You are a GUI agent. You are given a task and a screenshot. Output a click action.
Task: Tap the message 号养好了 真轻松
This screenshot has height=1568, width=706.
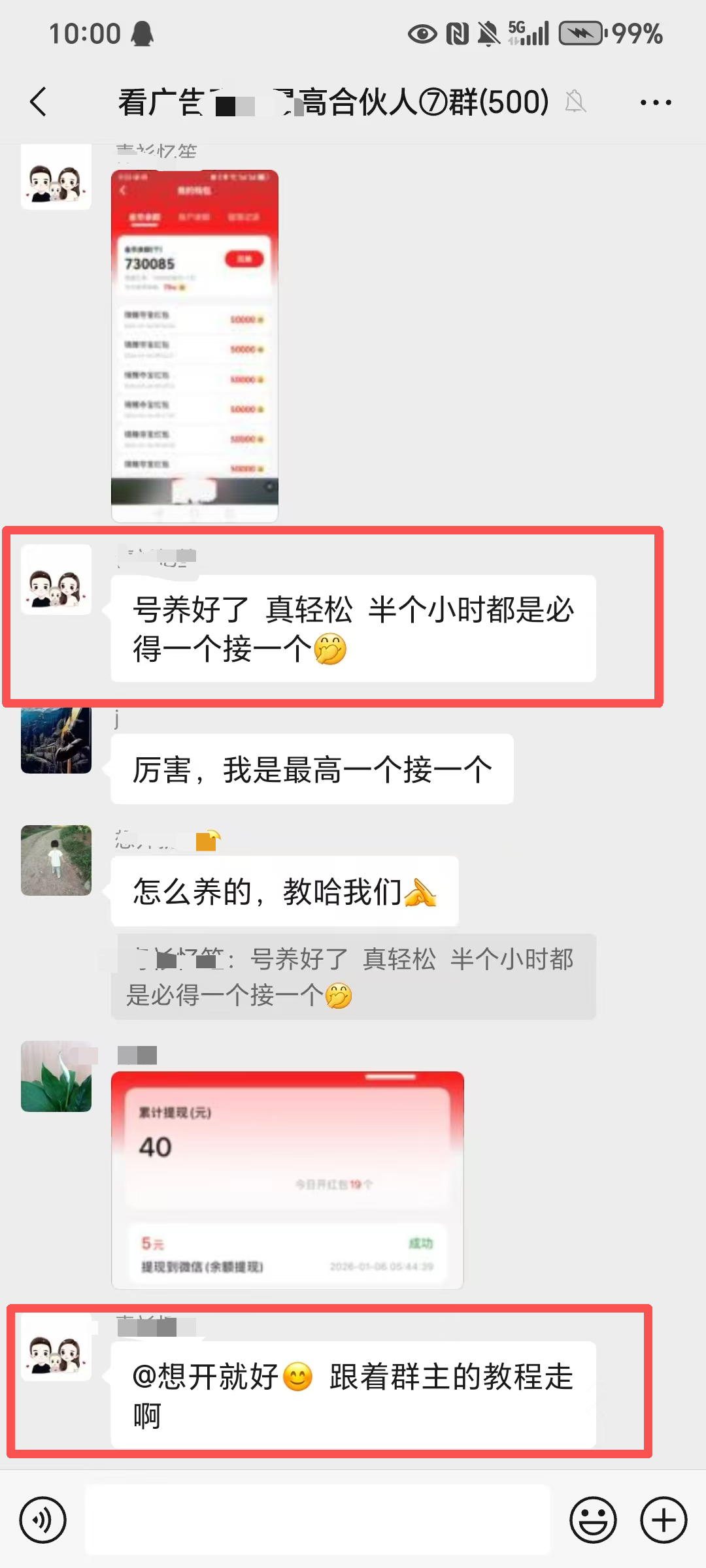pos(354,629)
